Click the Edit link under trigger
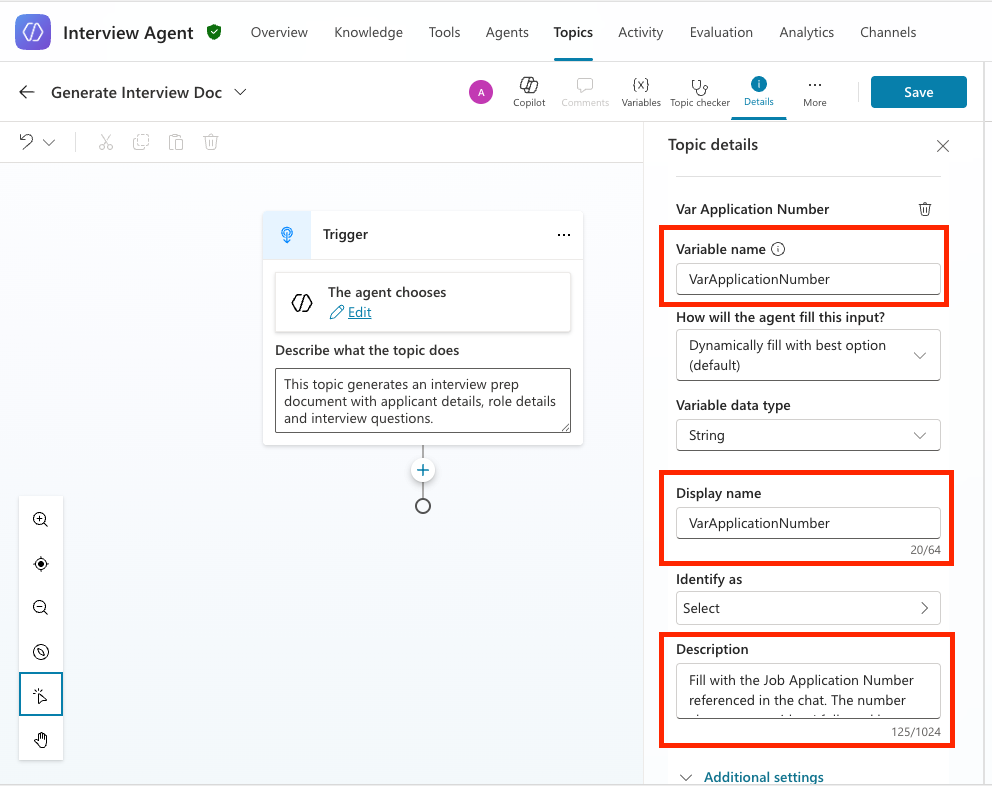 tap(359, 312)
